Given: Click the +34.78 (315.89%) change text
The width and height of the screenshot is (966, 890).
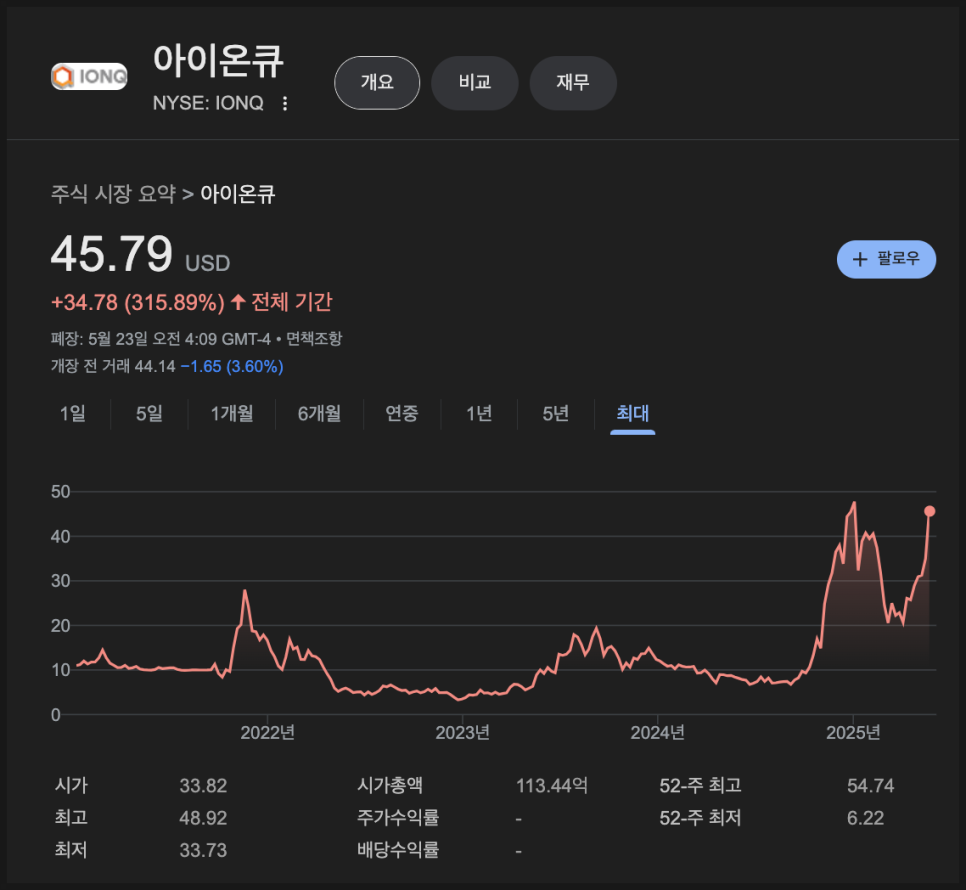Looking at the screenshot, I should click(138, 302).
